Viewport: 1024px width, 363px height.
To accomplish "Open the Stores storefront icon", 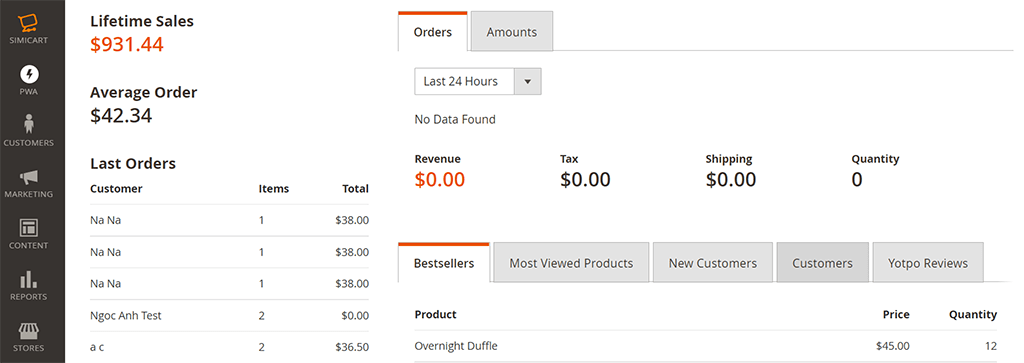I will pos(29,330).
